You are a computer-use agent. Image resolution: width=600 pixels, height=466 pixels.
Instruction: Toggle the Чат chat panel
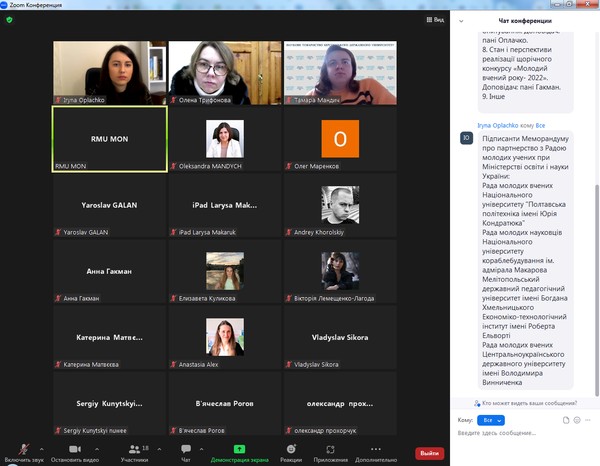[x=186, y=451]
